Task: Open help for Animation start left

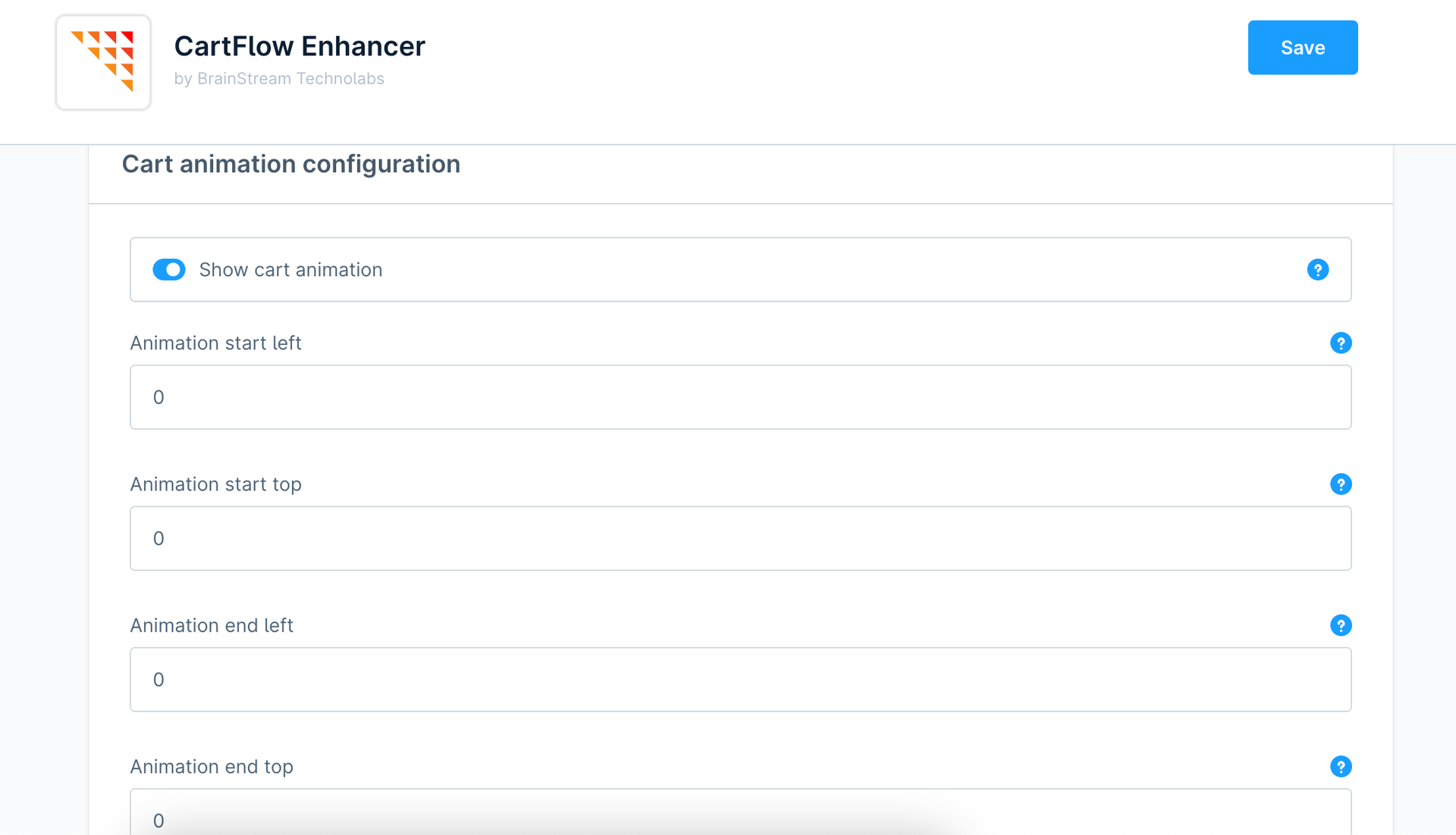Action: tap(1341, 343)
